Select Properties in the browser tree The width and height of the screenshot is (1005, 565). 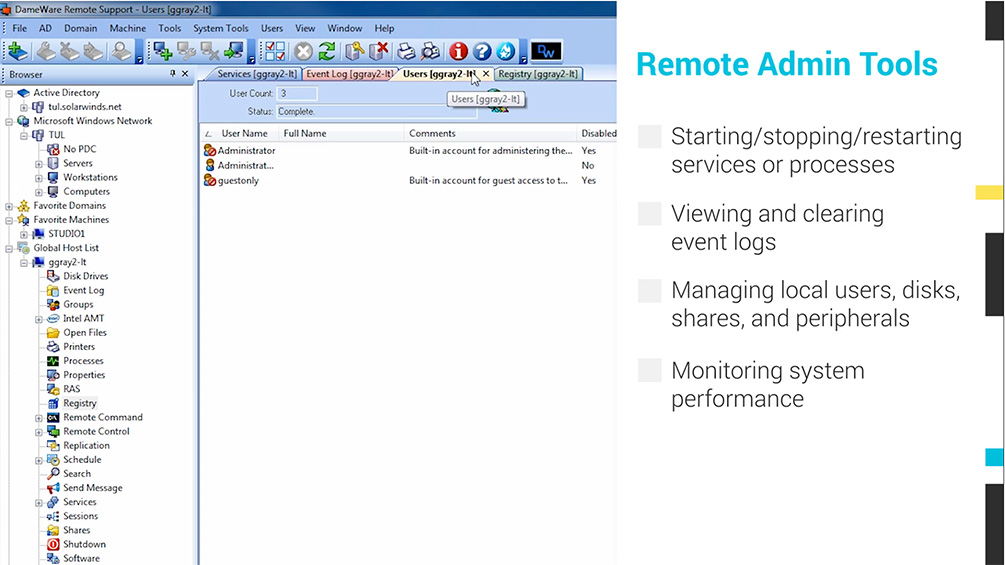[x=84, y=375]
